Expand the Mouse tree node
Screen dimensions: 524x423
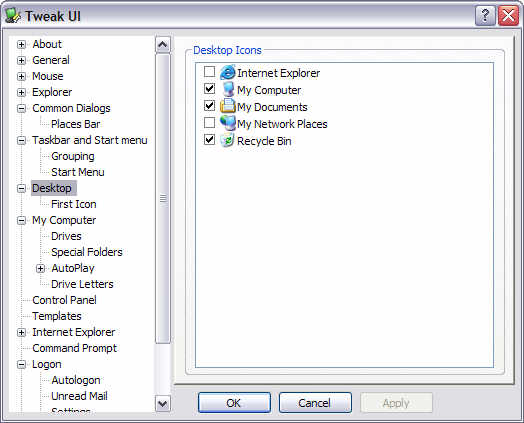click(x=21, y=77)
